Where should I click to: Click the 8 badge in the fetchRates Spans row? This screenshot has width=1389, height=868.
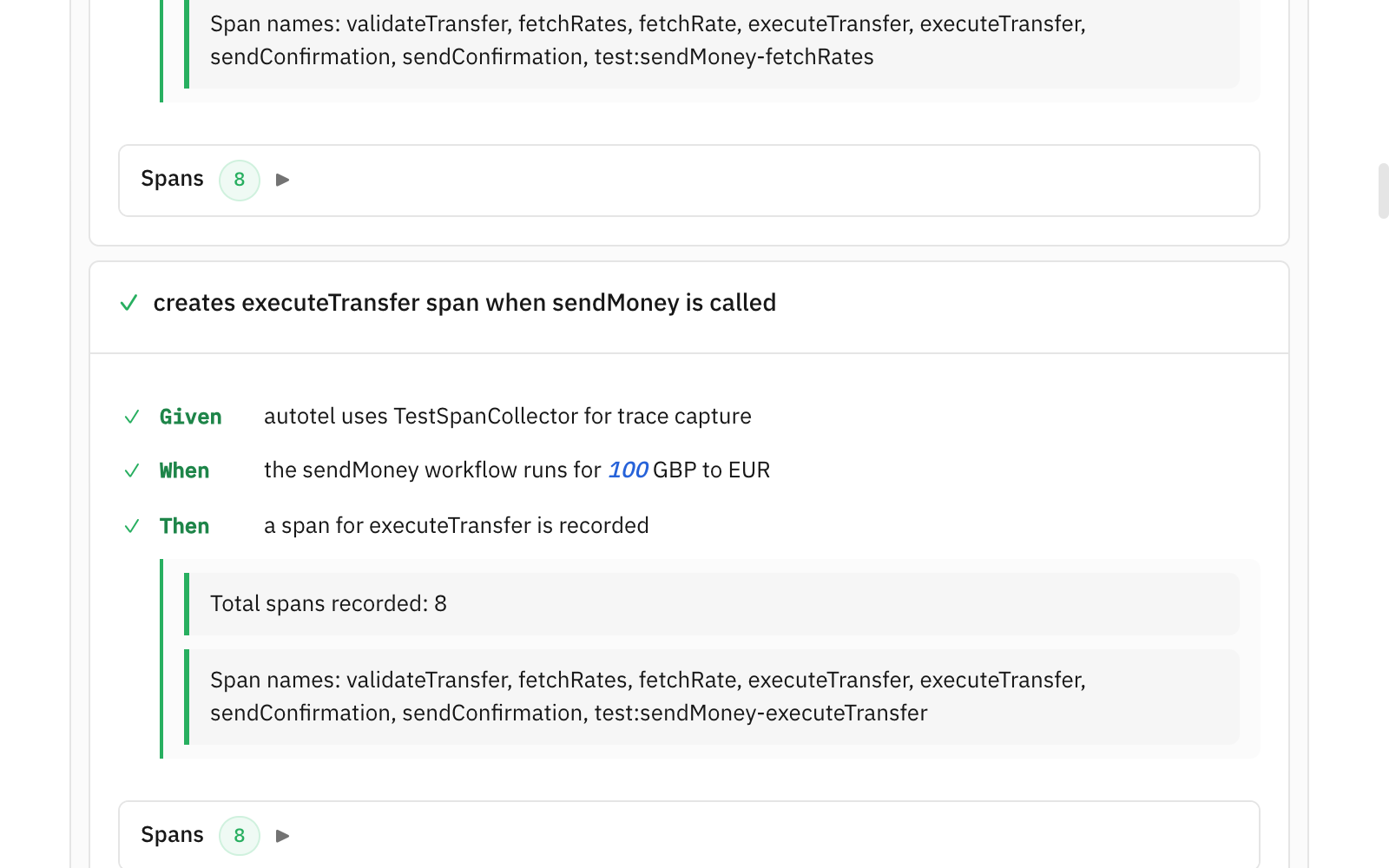(240, 181)
